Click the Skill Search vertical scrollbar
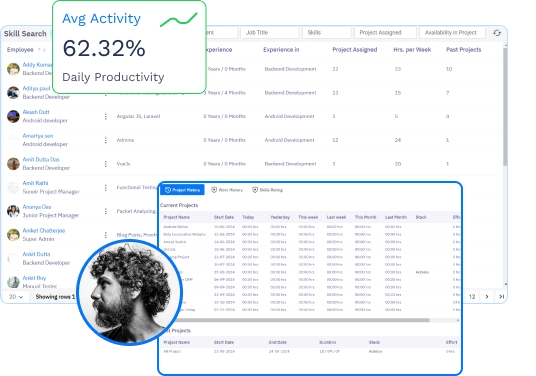Screen dimensions: 536x376 [x=505, y=106]
